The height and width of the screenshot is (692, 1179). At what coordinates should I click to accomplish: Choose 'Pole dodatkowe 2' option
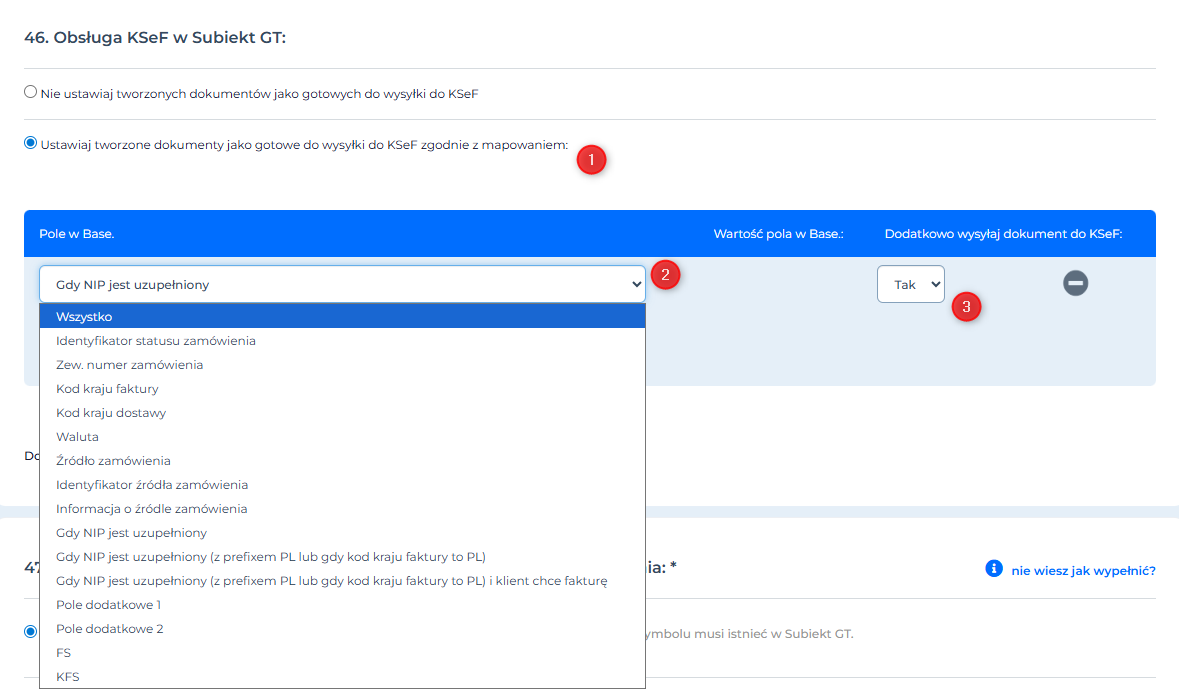342,630
